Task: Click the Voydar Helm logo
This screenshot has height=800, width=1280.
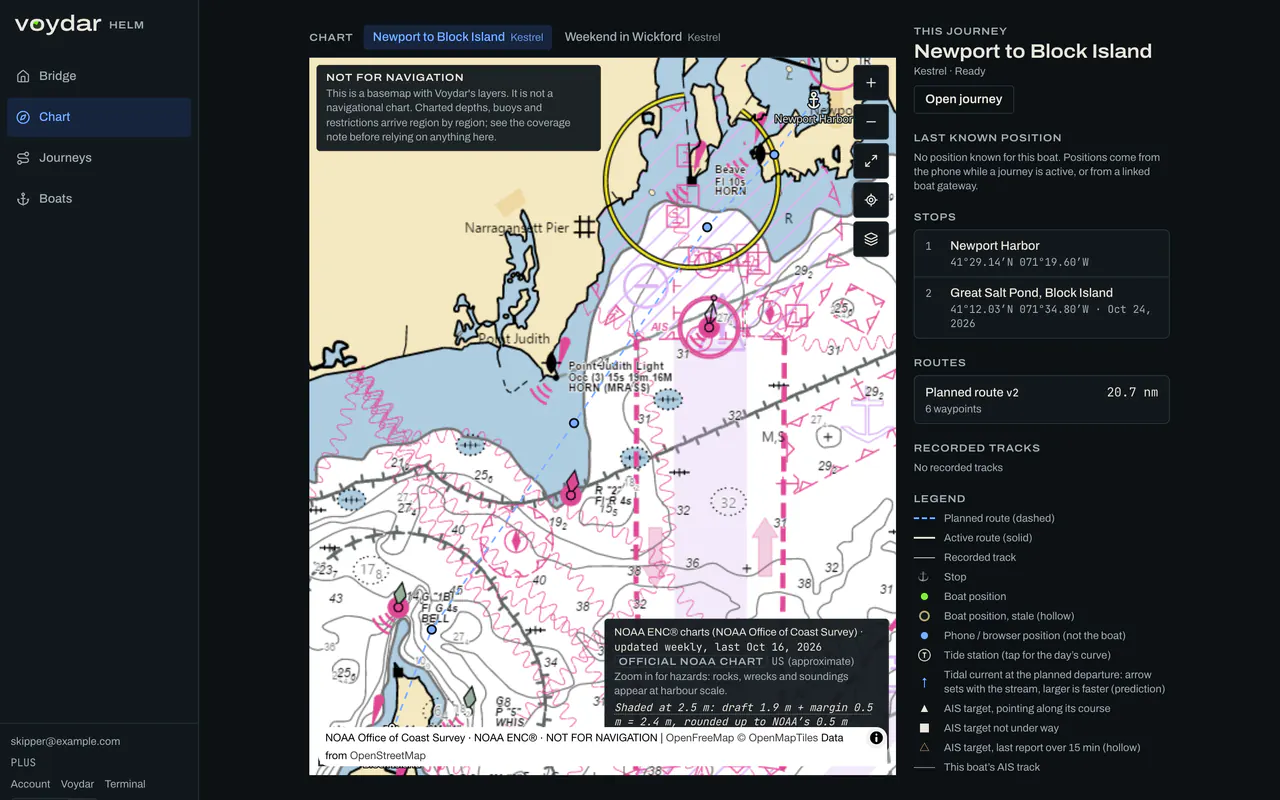Action: pos(79,25)
